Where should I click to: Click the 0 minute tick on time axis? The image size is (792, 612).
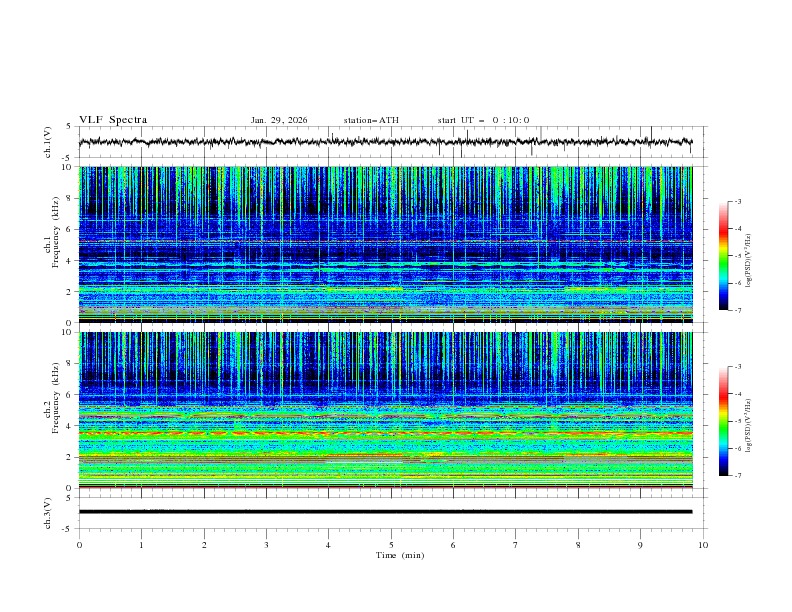tap(79, 545)
